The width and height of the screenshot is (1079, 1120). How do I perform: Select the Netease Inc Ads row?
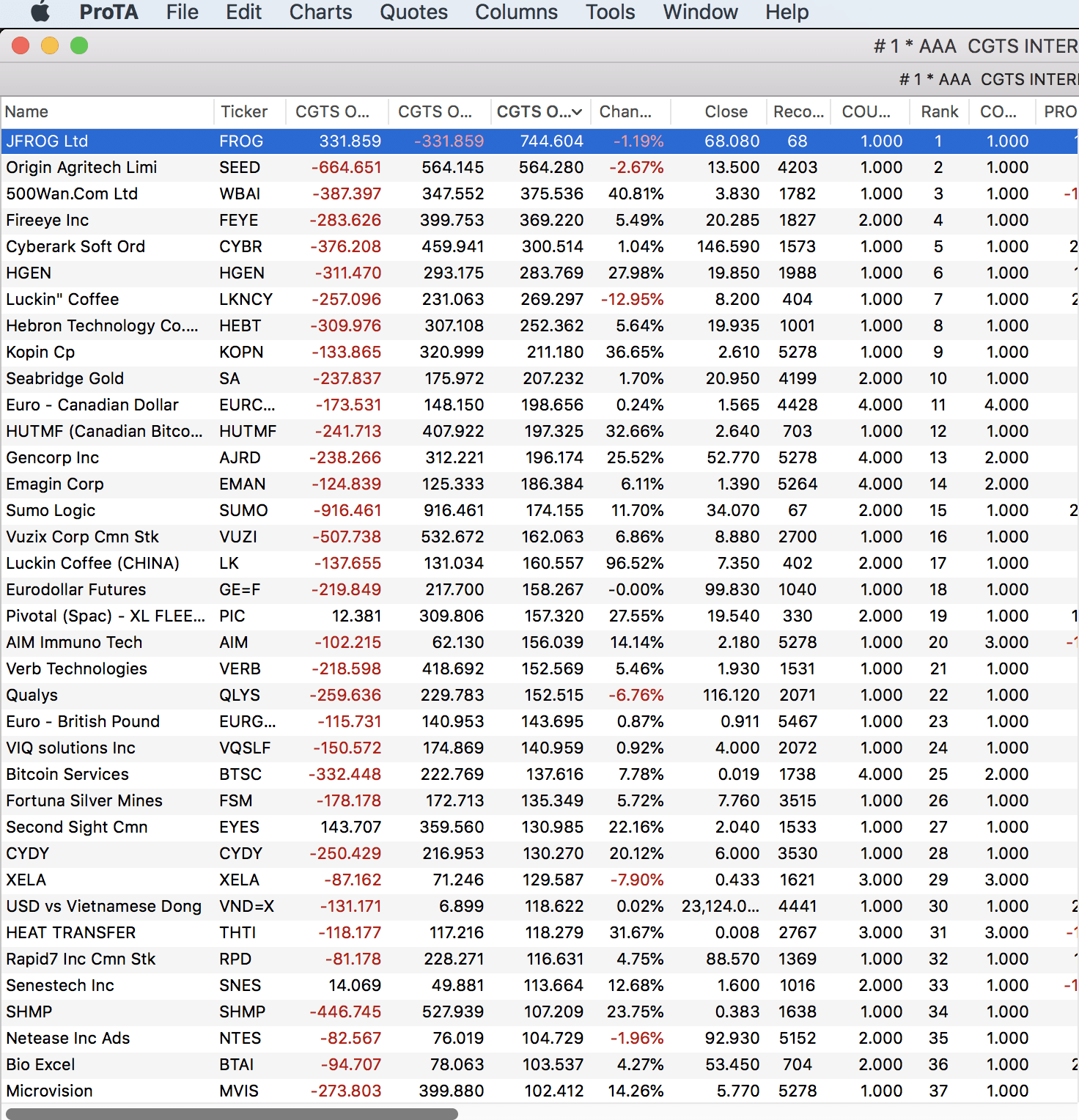click(539, 1038)
